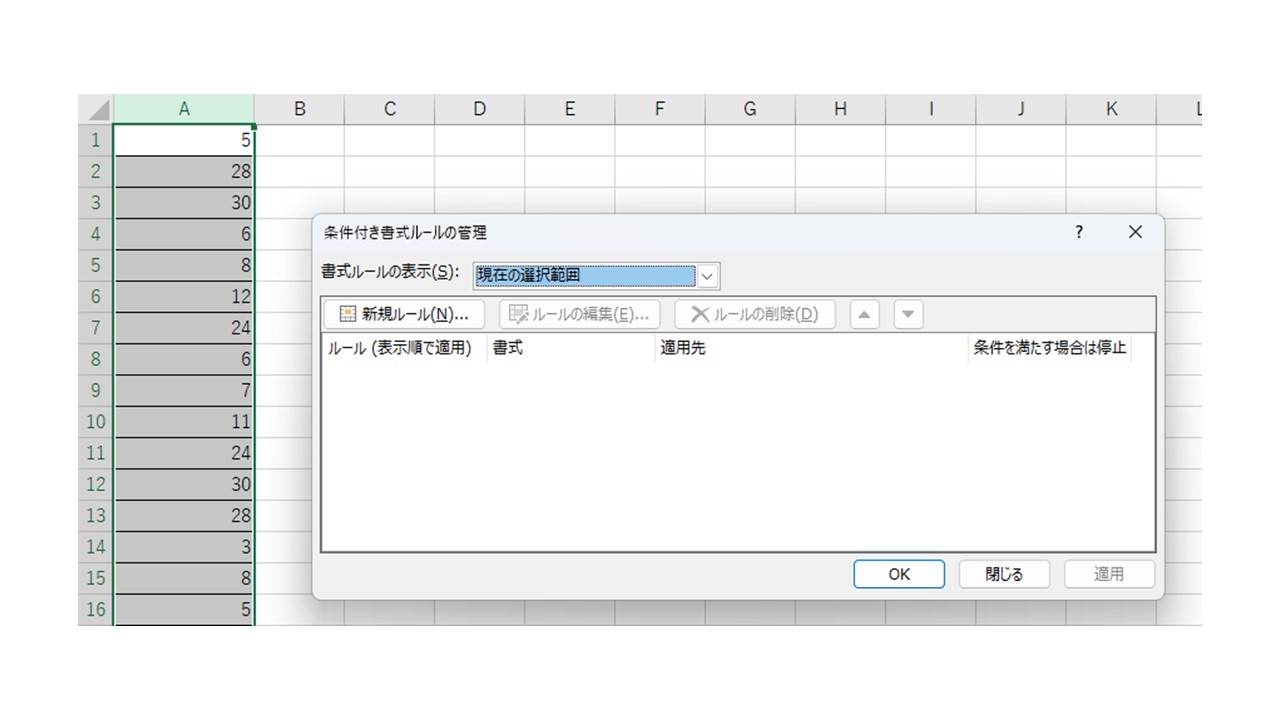Click the New Rule (新規ルール) button
1280x720 pixels.
[404, 314]
